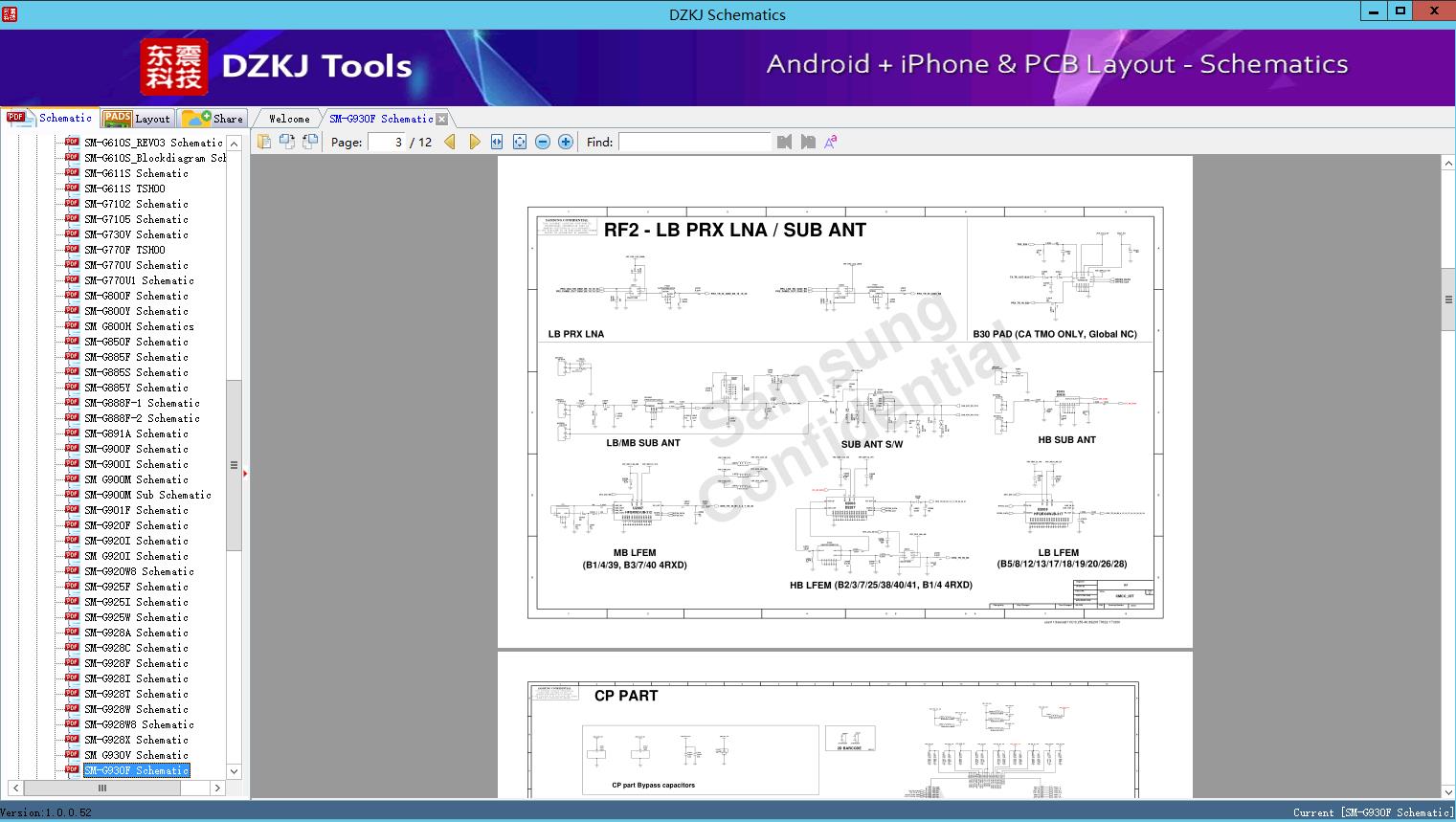Zoom in with the plus icon

coord(566,142)
